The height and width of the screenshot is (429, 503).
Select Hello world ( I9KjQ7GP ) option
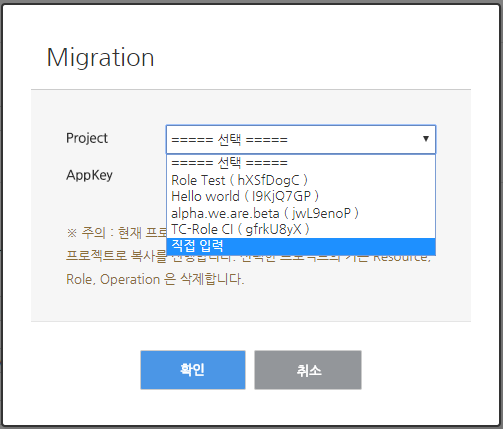301,196
